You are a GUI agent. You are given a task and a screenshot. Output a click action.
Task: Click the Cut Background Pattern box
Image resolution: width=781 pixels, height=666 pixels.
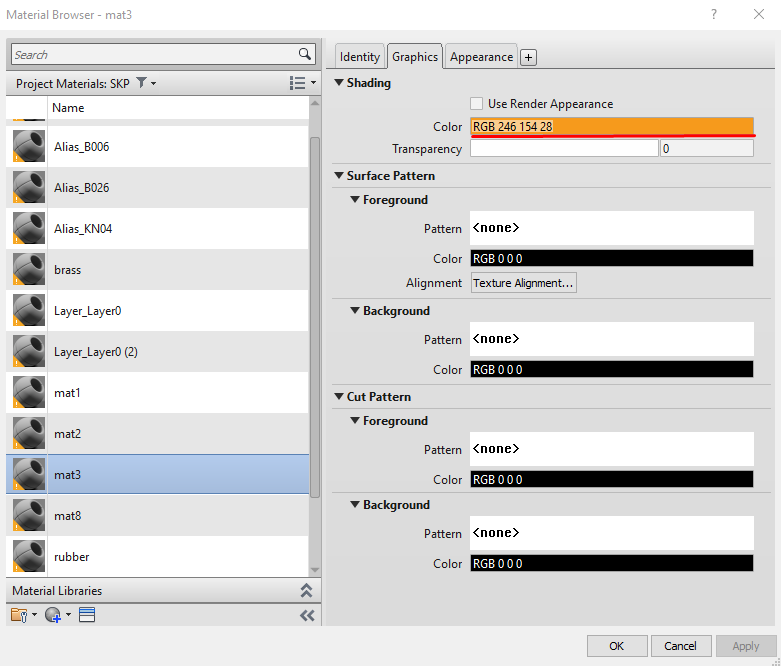click(612, 533)
